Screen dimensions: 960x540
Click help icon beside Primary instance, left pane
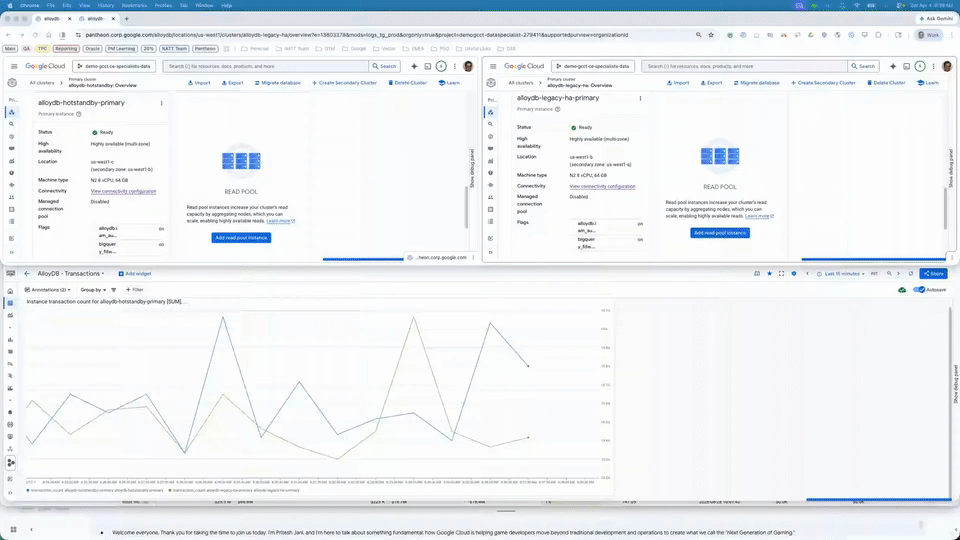point(78,114)
